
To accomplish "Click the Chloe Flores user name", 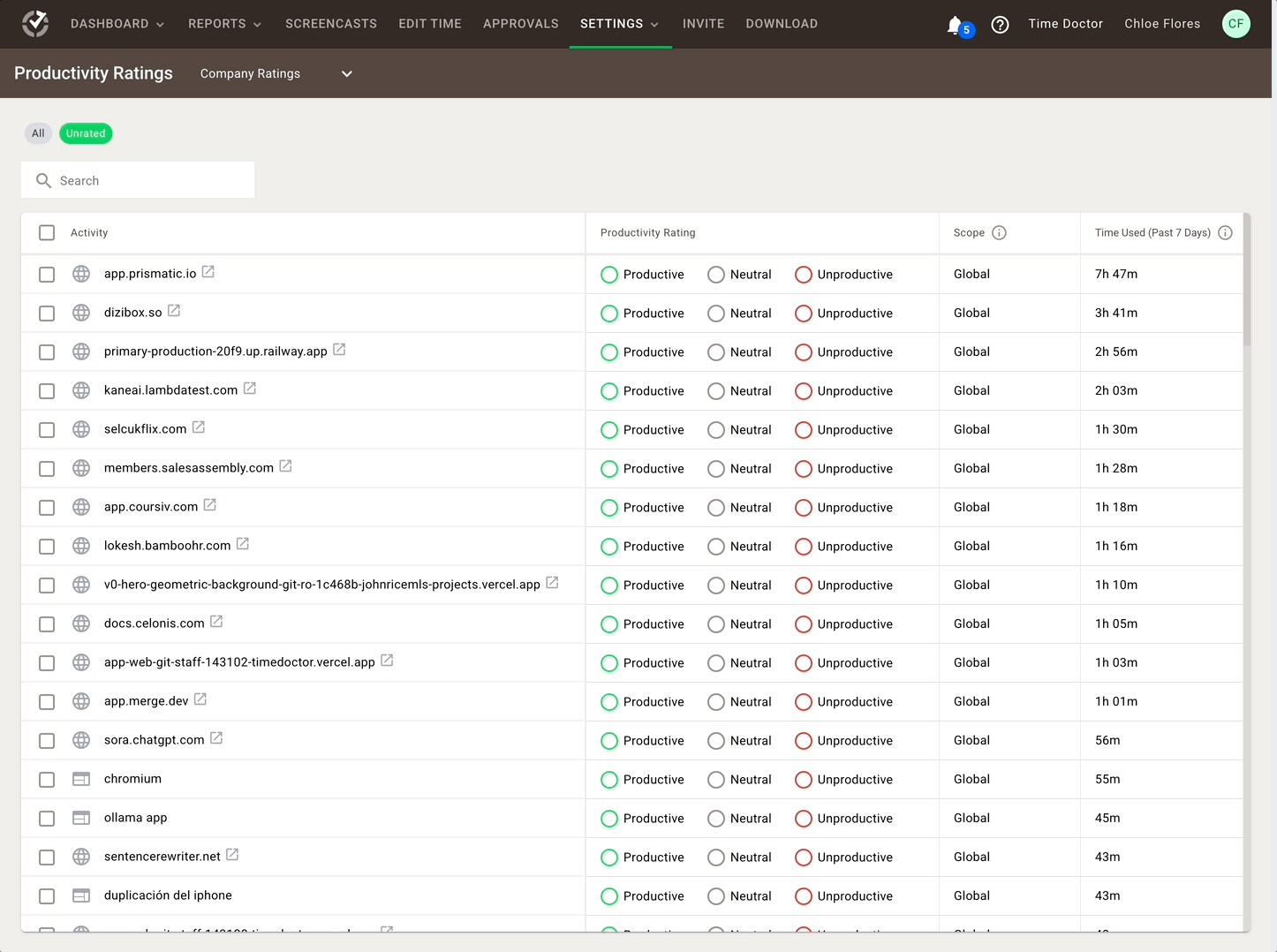I will pyautogui.click(x=1162, y=24).
